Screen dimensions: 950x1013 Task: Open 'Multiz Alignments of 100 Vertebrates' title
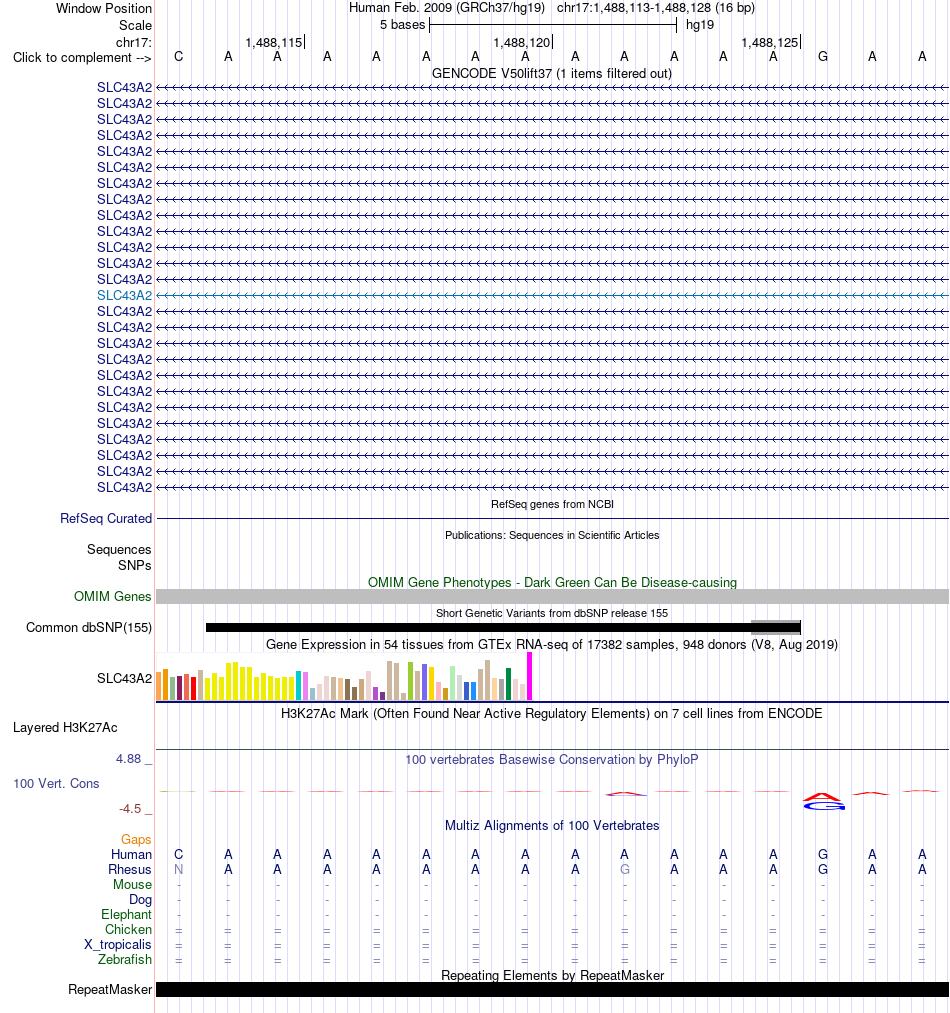point(552,825)
